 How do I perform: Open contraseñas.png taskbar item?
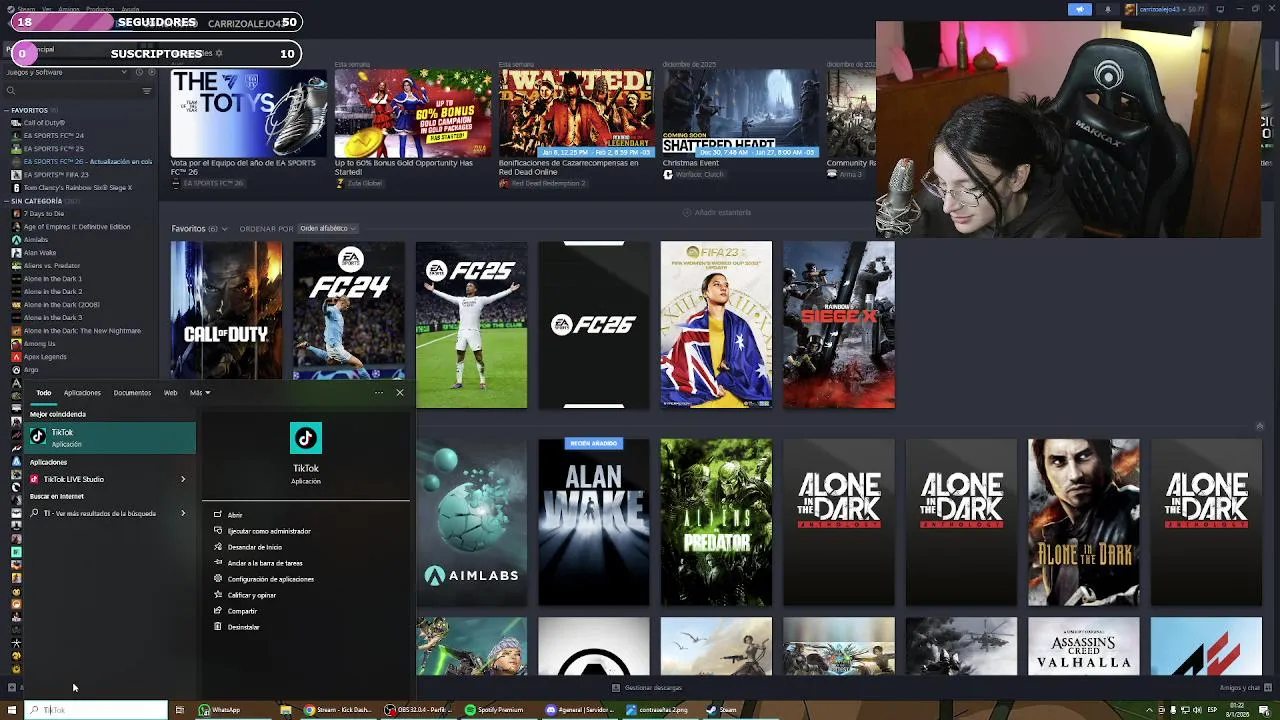pos(657,710)
